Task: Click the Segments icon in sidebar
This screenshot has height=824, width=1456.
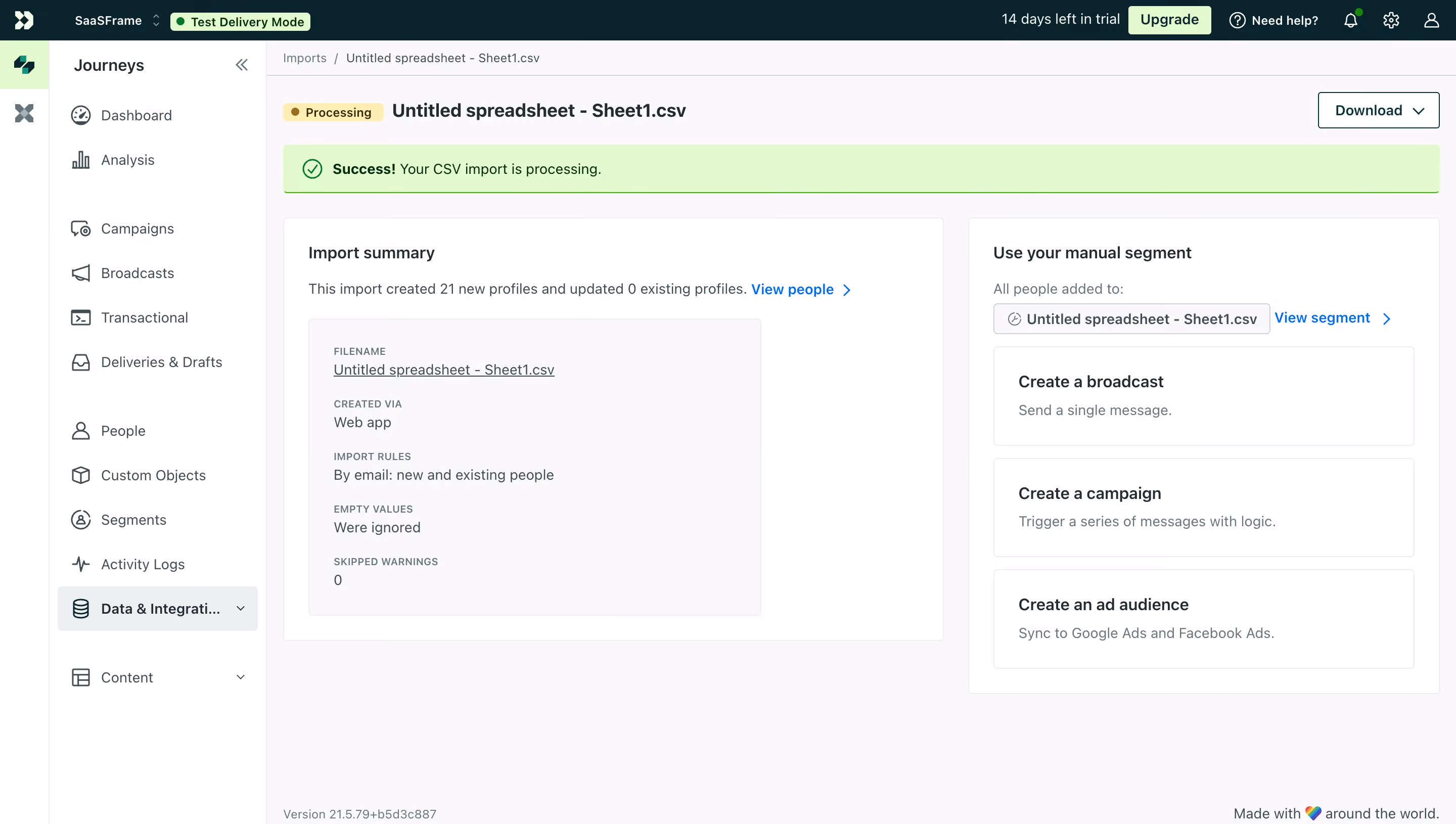Action: click(81, 520)
